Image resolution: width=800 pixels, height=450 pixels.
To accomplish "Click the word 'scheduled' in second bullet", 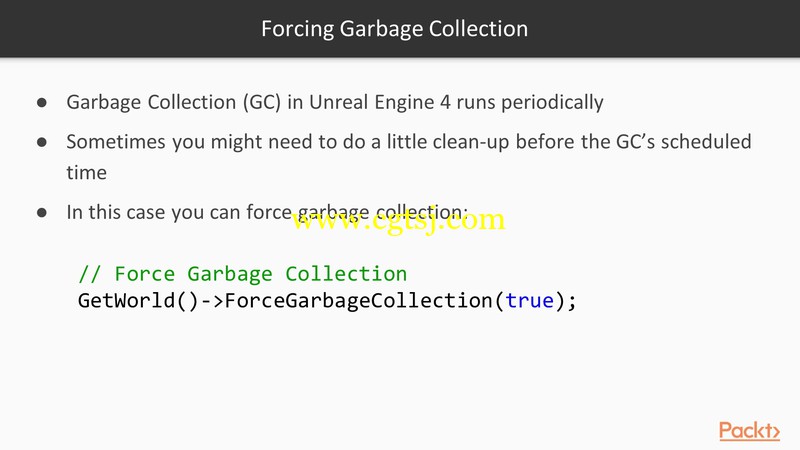I will pos(706,141).
